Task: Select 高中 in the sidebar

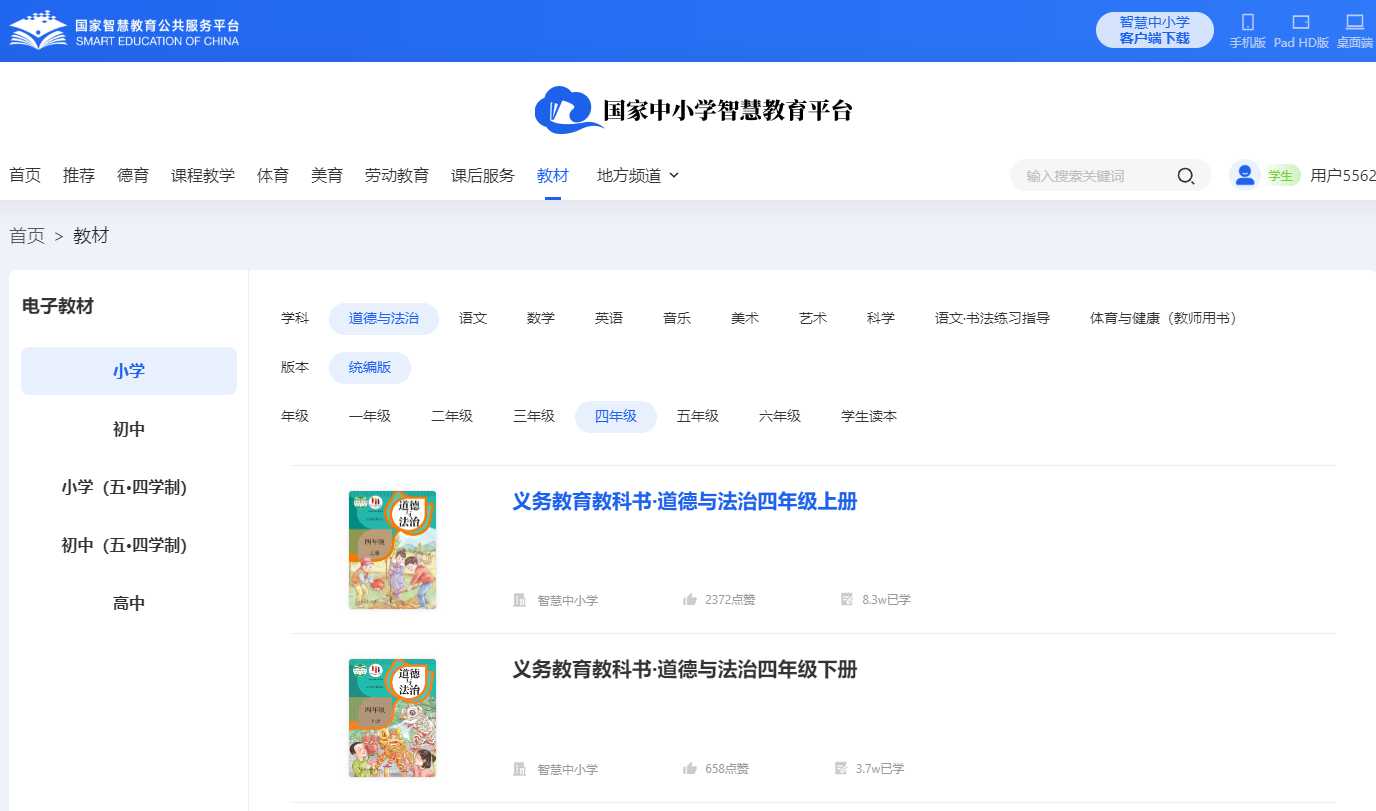Action: click(x=129, y=603)
